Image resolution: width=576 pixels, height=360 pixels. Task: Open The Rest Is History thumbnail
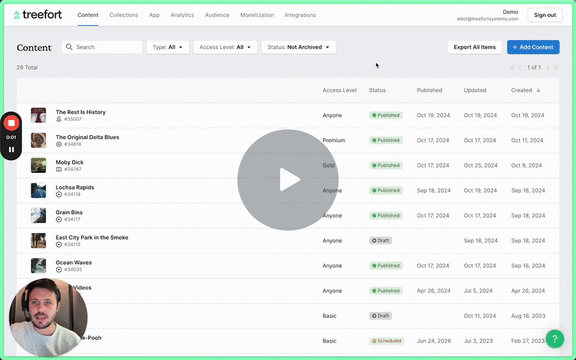pos(38,115)
